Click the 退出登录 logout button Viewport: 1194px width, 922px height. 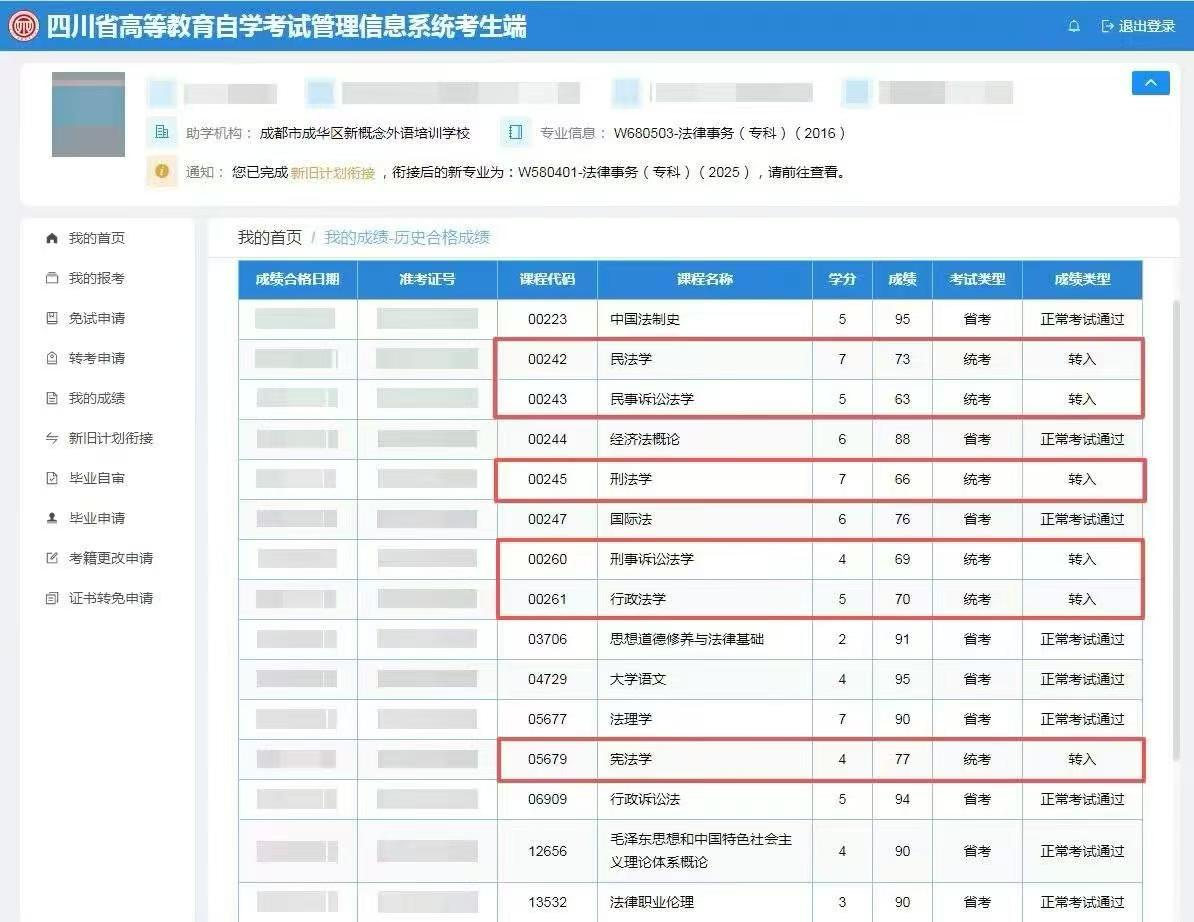1138,27
